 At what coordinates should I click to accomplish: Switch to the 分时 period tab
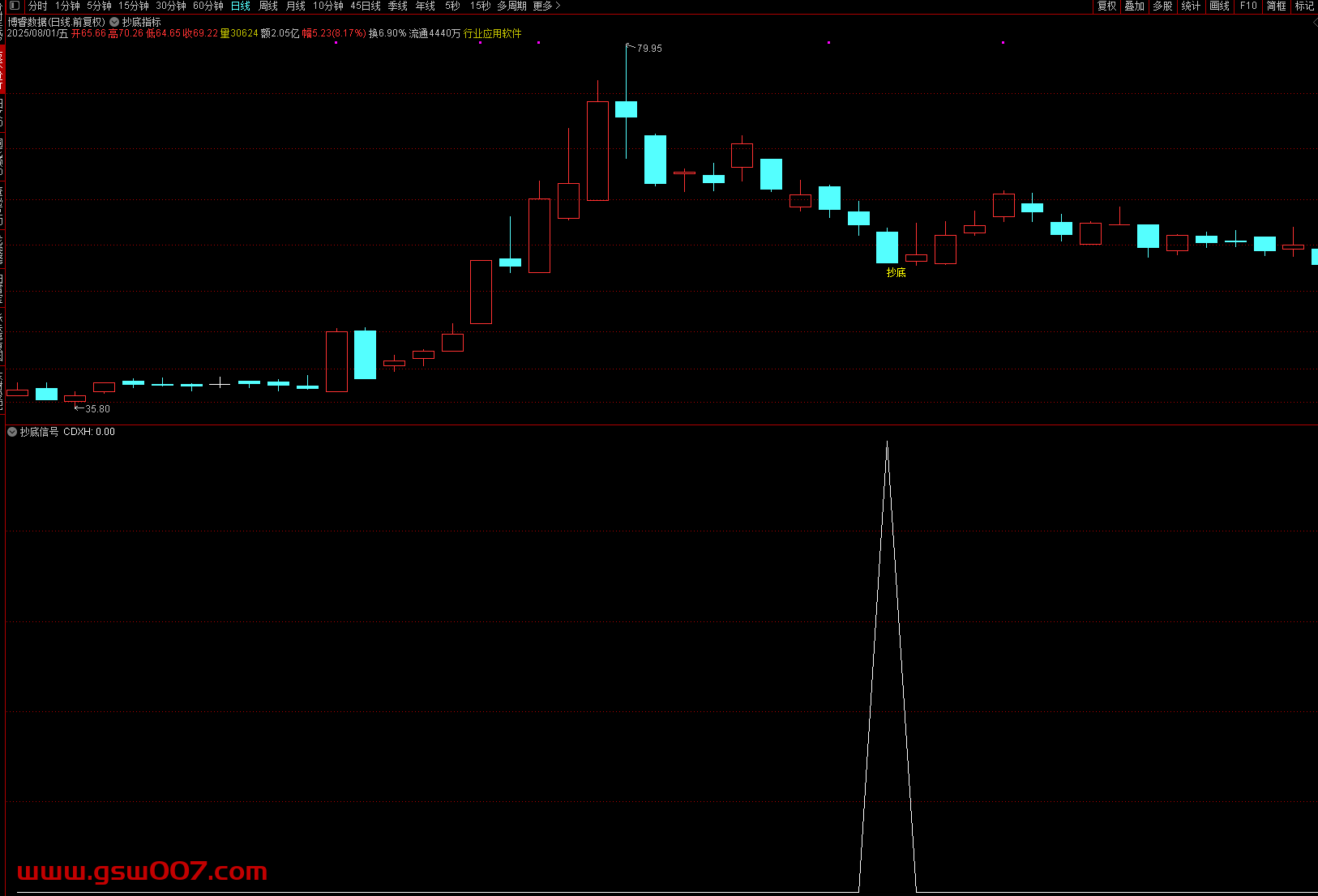pos(38,6)
